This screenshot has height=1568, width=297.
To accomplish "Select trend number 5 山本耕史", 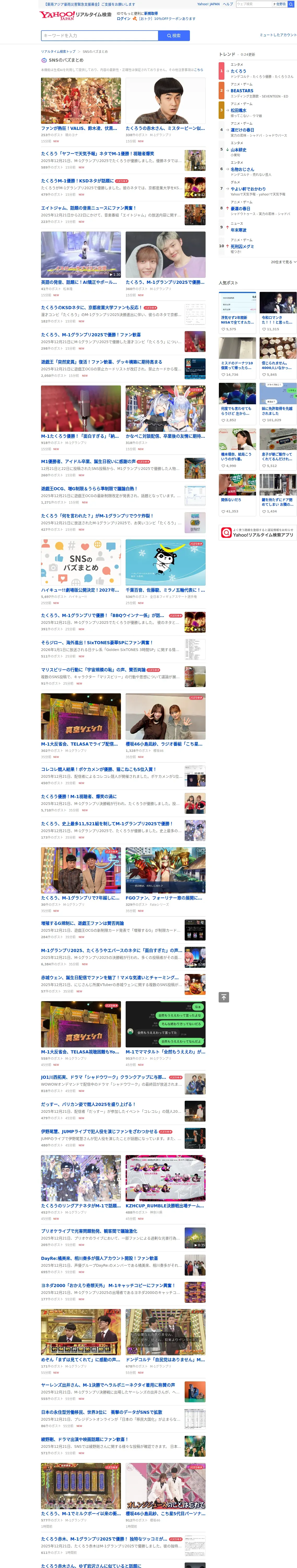I will point(238,150).
